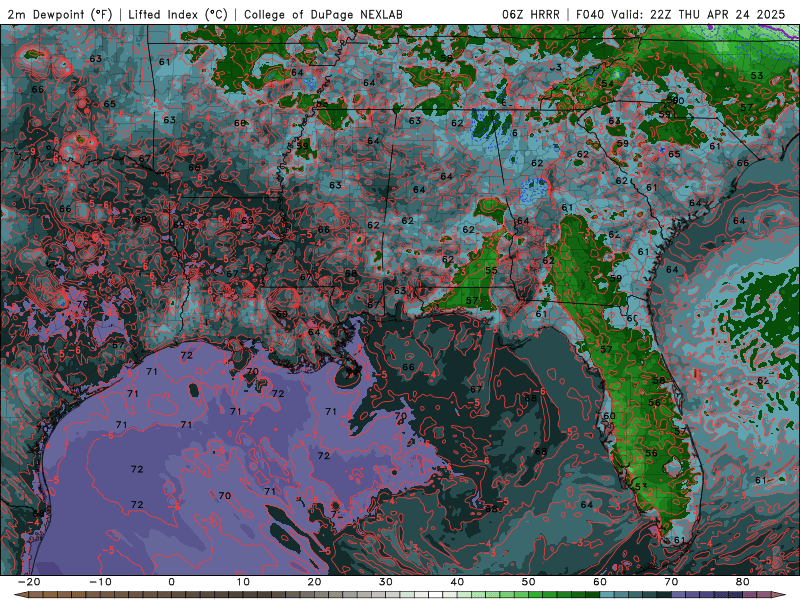
Task: Click the 80 label on the color scale
Action: click(743, 582)
